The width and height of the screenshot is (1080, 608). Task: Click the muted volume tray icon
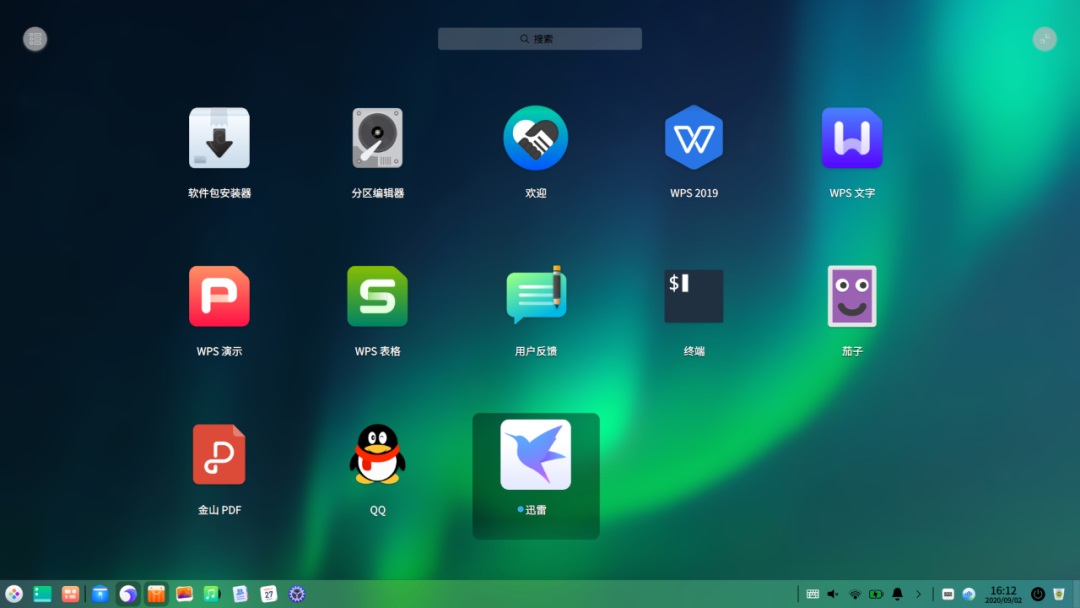click(833, 594)
